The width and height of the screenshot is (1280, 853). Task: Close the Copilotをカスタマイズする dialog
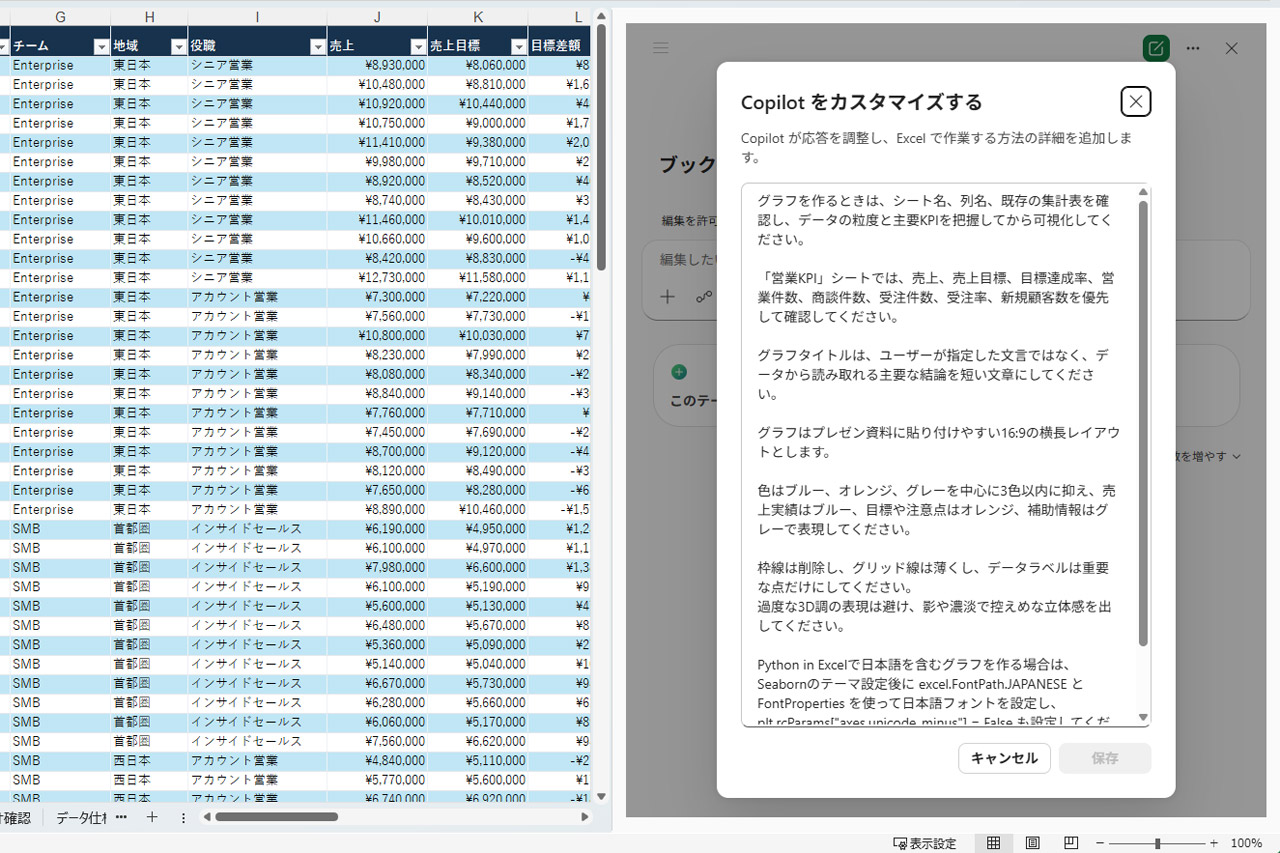coord(1136,101)
